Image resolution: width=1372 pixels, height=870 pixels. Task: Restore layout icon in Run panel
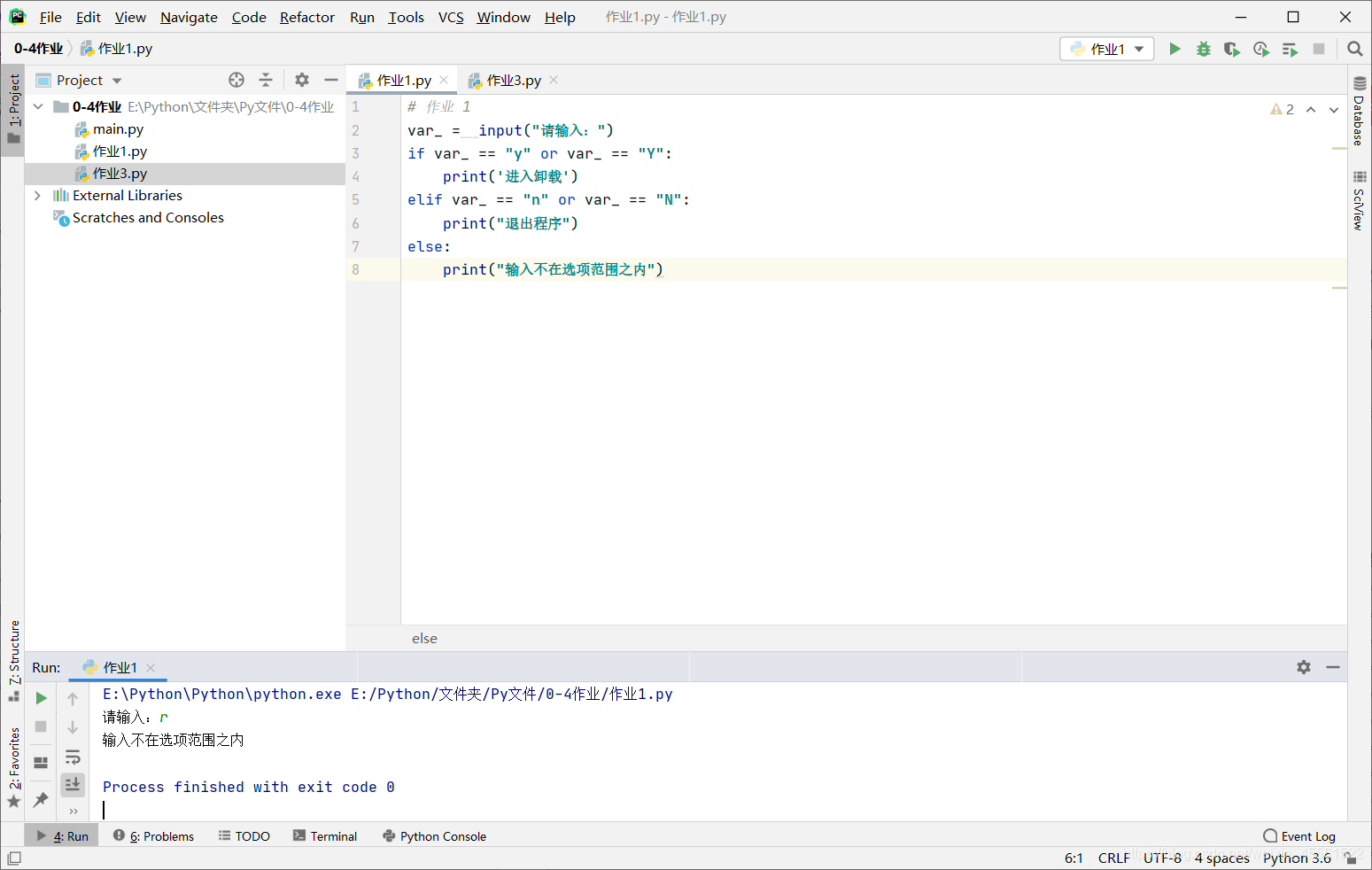41,762
